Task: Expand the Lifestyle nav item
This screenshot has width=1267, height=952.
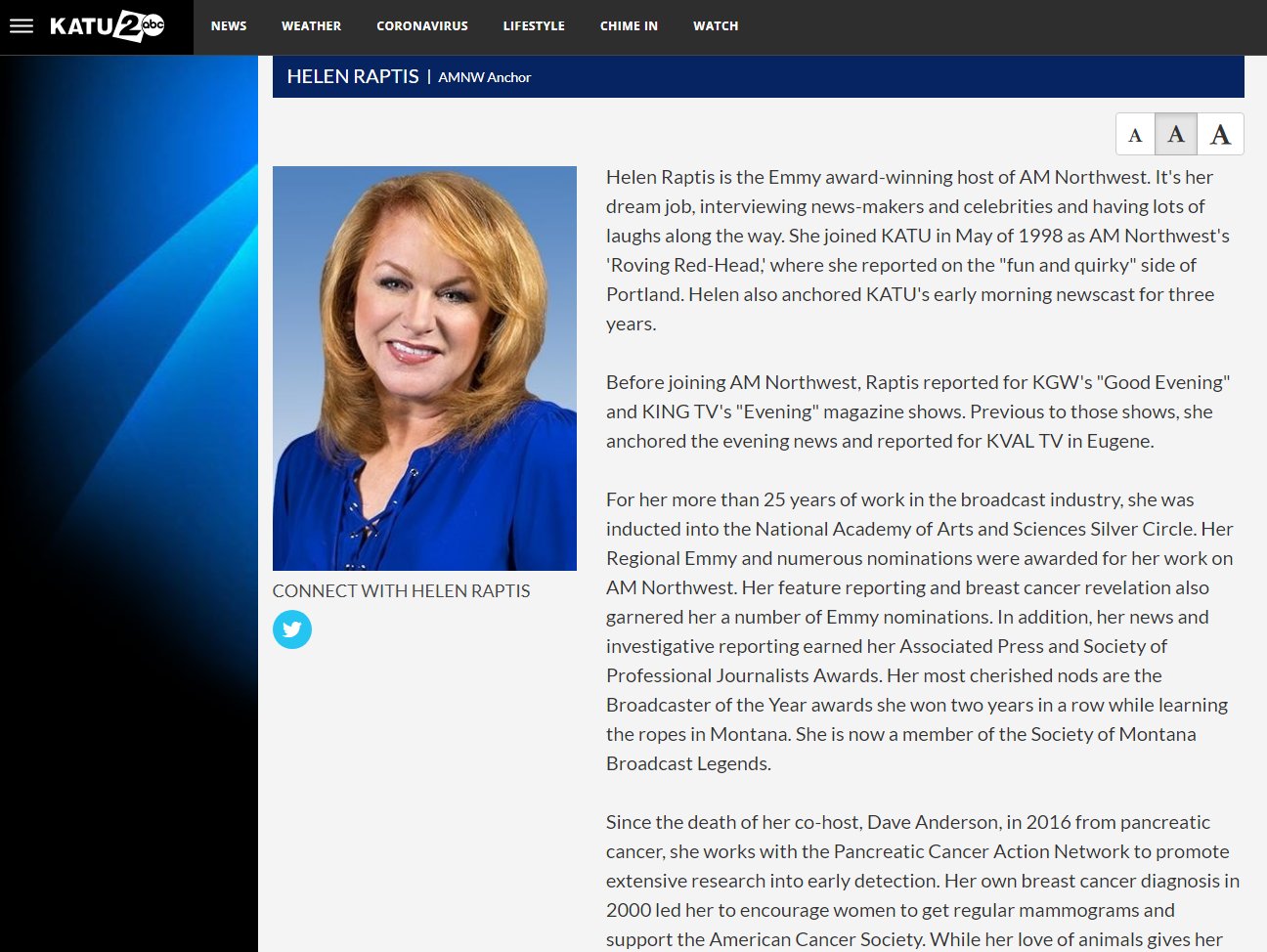Action: [534, 26]
